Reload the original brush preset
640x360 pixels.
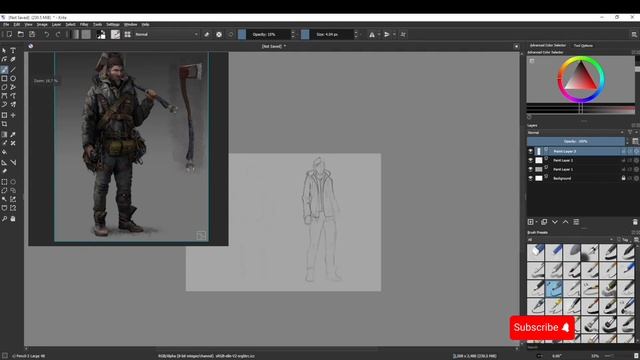(231, 35)
